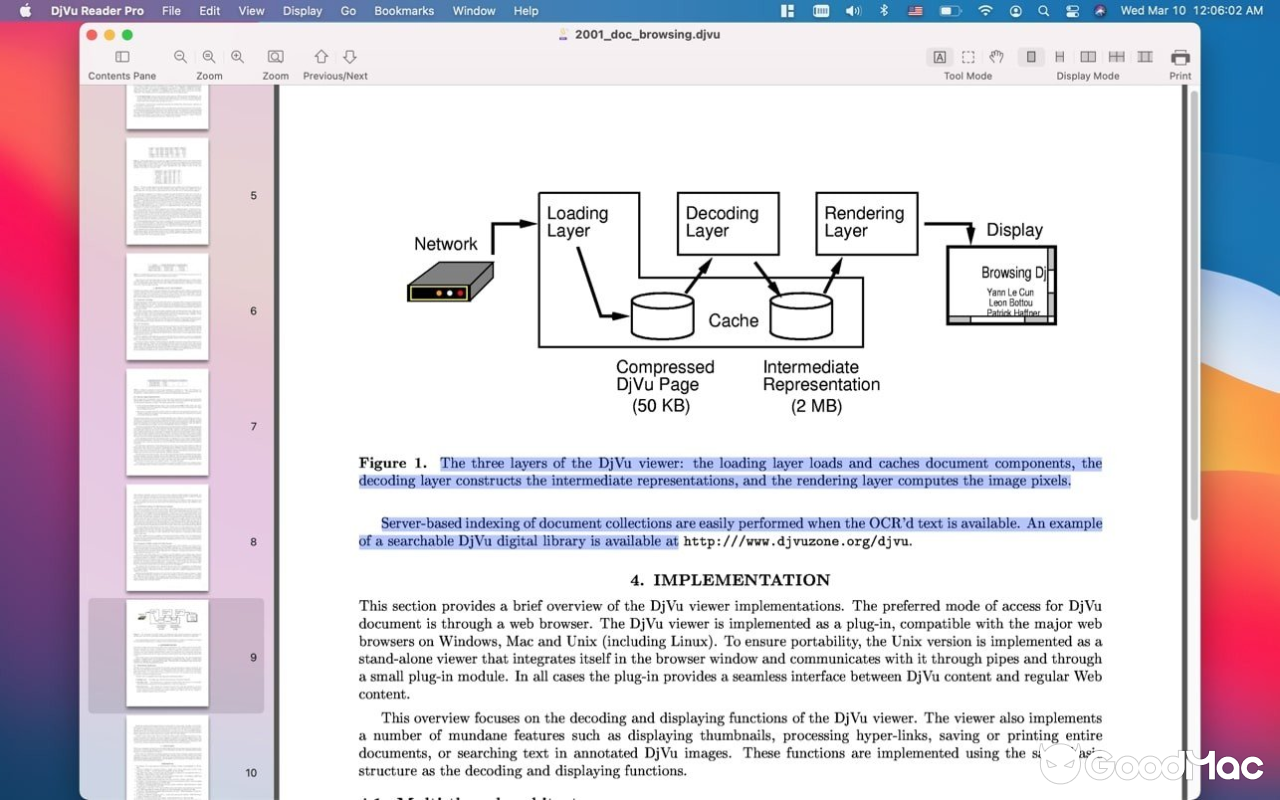
Task: Toggle the Contents Pane sidebar
Action: (122, 57)
